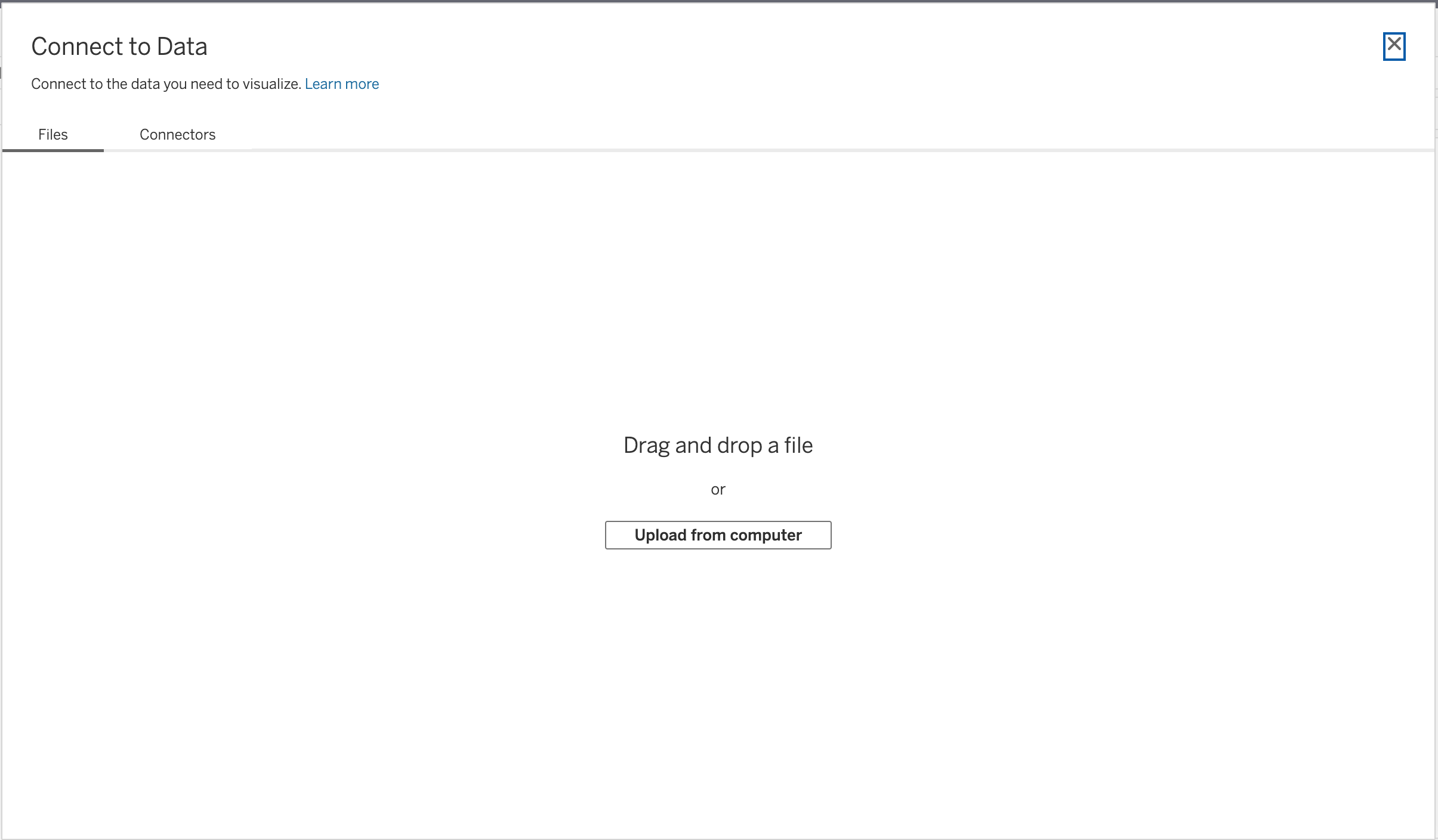Click the Connect to Data heading
The height and width of the screenshot is (840, 1438).
(119, 46)
